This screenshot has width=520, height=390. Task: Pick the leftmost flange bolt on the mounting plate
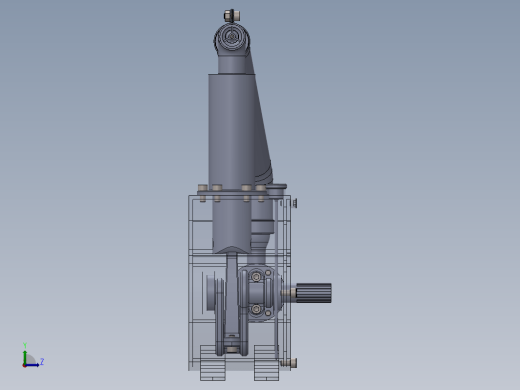(203, 193)
